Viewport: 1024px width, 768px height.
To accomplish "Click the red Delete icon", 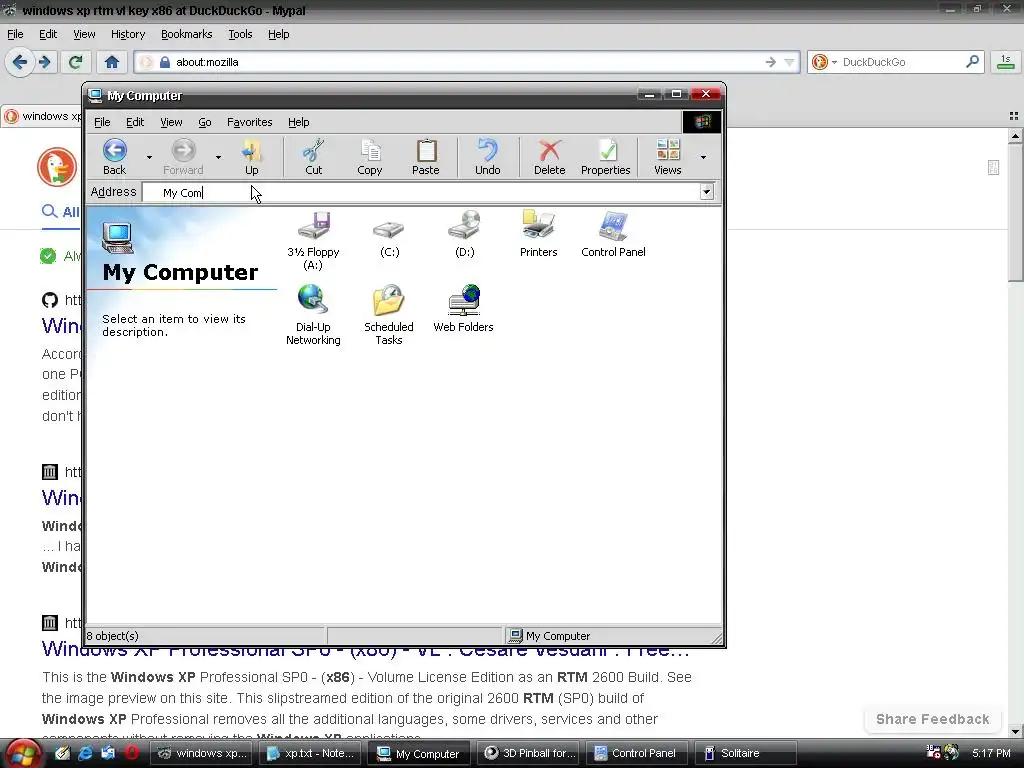I will point(550,157).
